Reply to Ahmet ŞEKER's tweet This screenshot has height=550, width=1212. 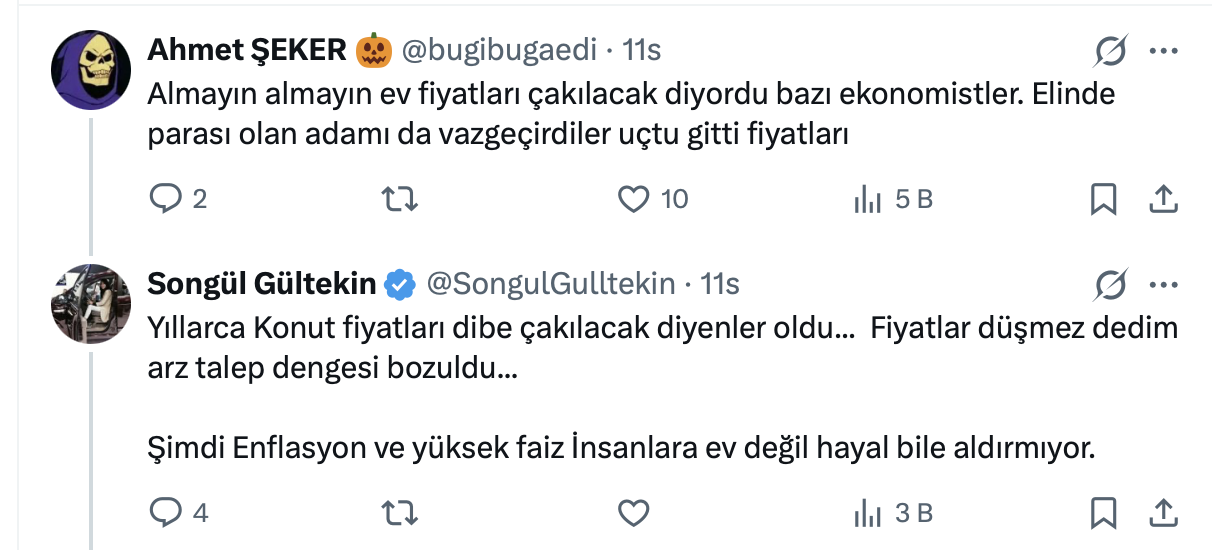(x=164, y=200)
